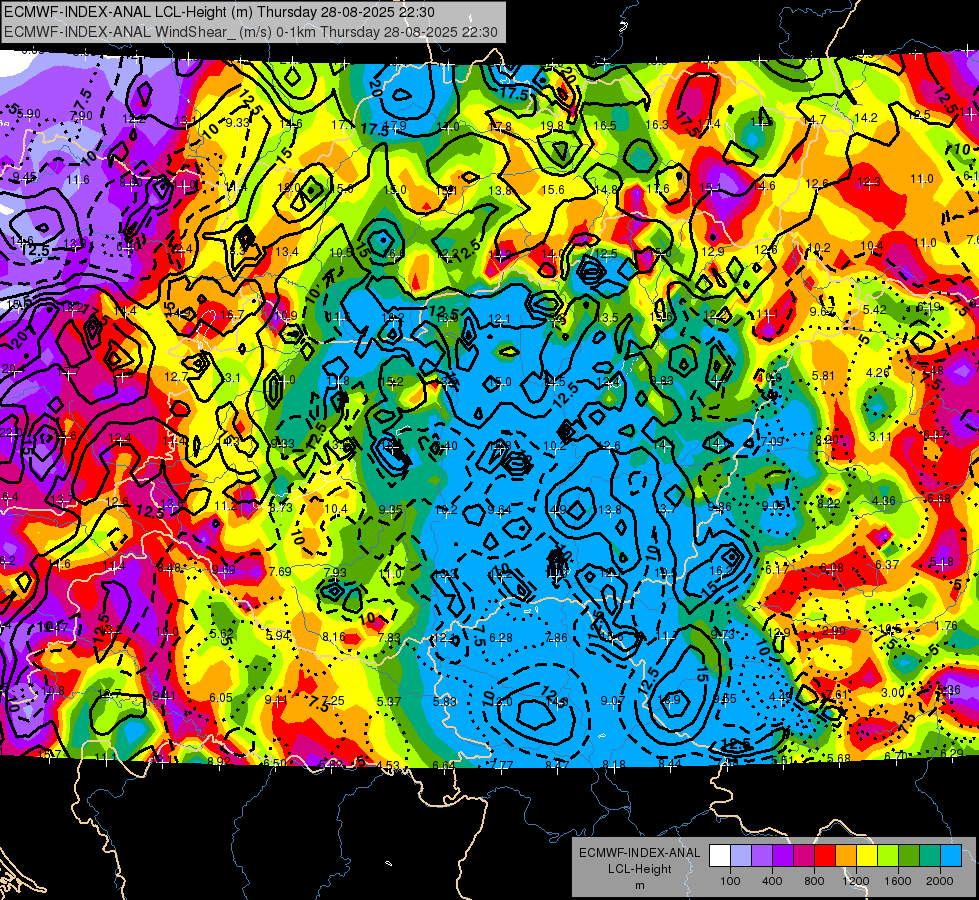The width and height of the screenshot is (979, 900).
Task: Click the wind shear value 5.62
Action: (222, 633)
